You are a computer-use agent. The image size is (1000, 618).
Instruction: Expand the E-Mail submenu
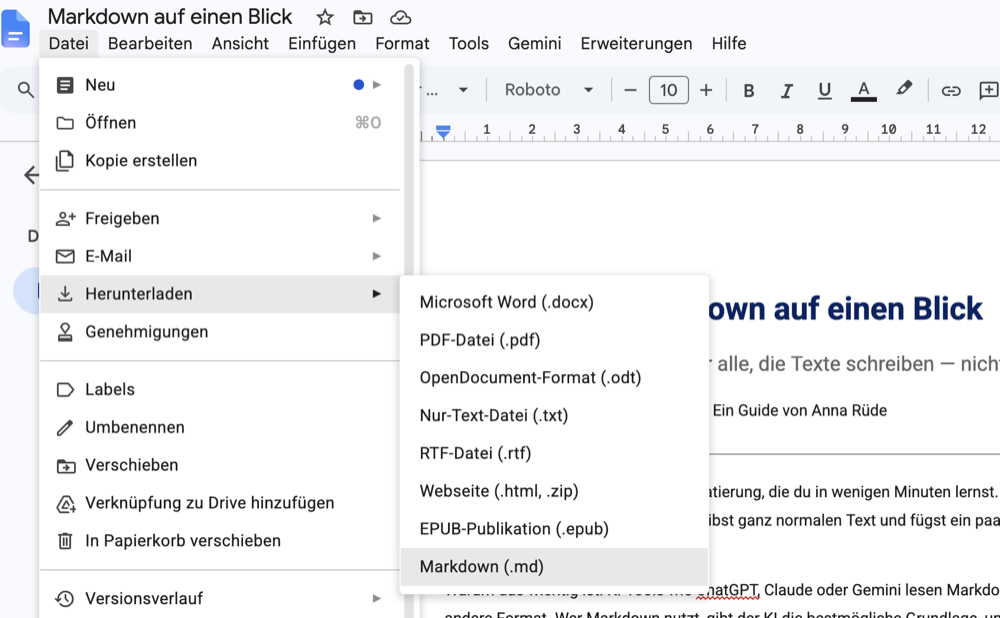(x=220, y=256)
